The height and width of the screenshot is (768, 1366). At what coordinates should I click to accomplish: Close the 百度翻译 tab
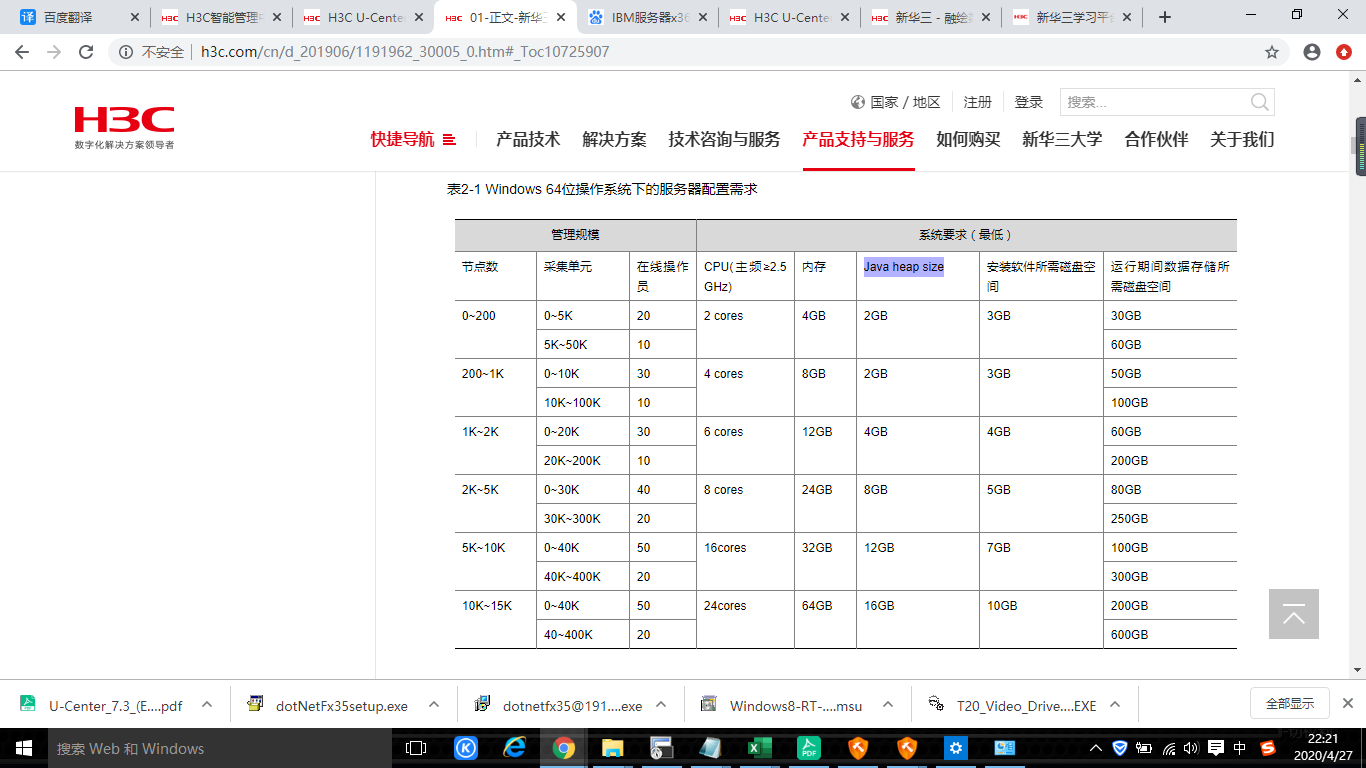pyautogui.click(x=135, y=17)
